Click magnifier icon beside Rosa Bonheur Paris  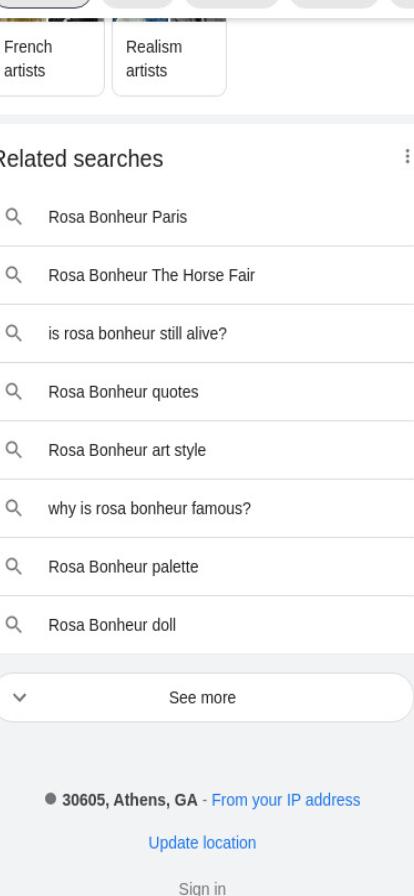14,217
